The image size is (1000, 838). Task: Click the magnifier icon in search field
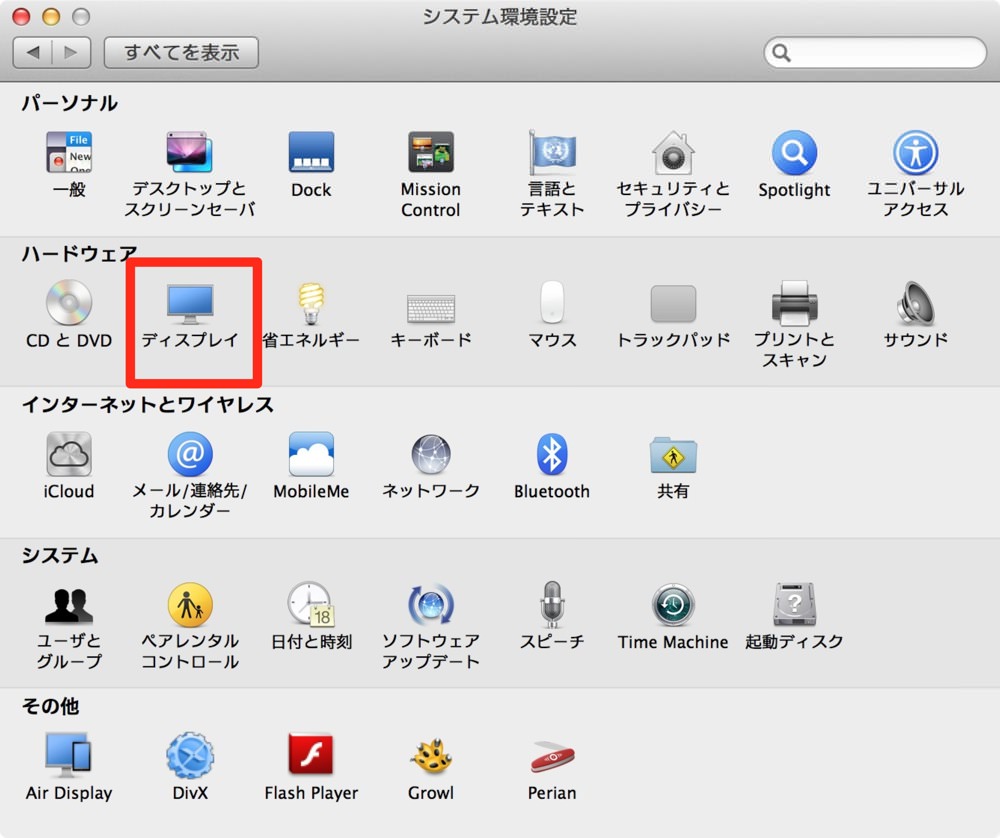(781, 52)
